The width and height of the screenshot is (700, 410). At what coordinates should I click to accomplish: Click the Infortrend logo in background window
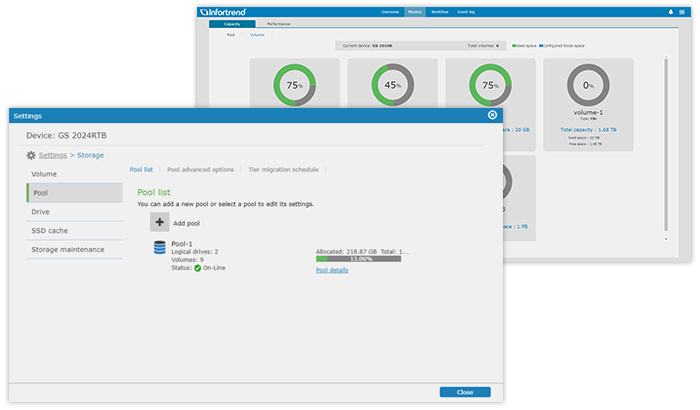pyautogui.click(x=223, y=12)
